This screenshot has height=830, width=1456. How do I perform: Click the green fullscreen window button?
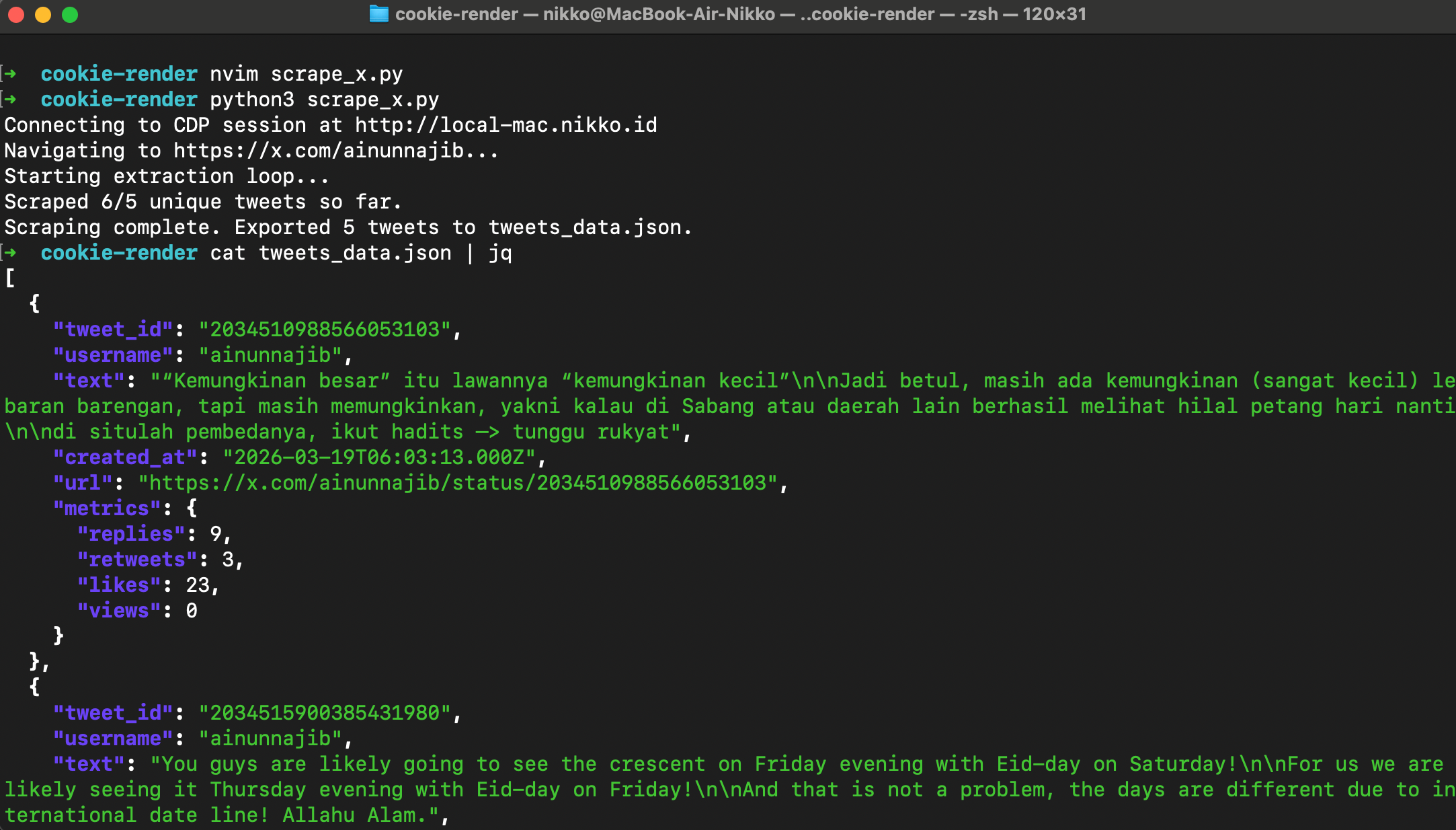coord(70,15)
